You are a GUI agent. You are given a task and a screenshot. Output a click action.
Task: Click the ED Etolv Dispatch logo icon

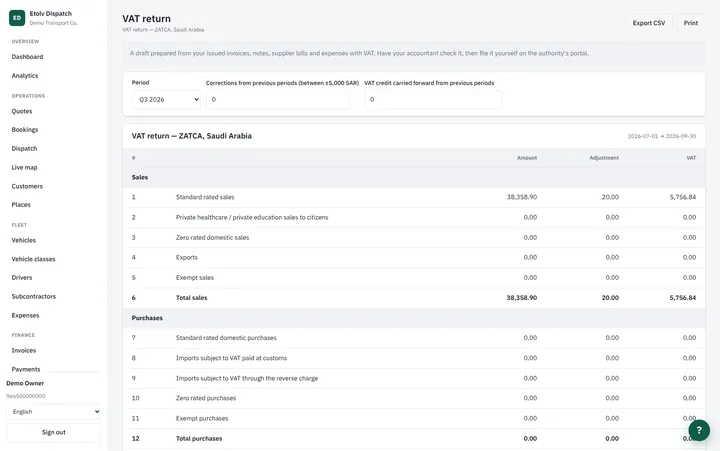(17, 18)
